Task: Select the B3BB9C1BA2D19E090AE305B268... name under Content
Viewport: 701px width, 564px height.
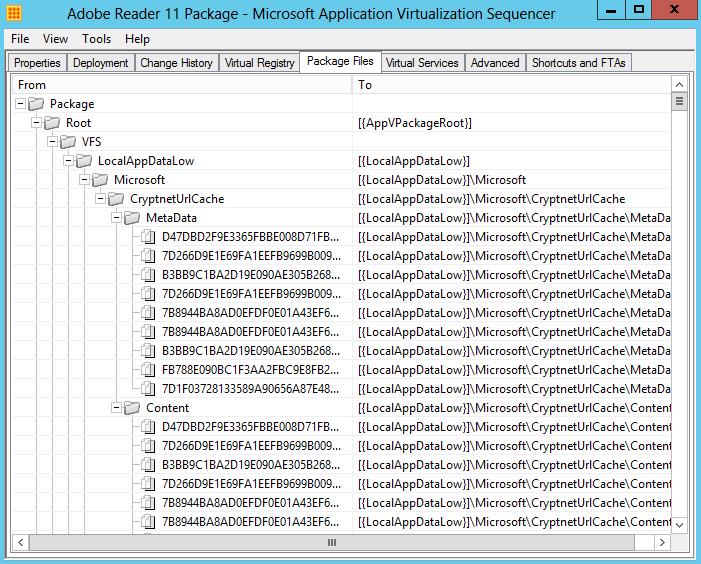Action: [x=251, y=465]
